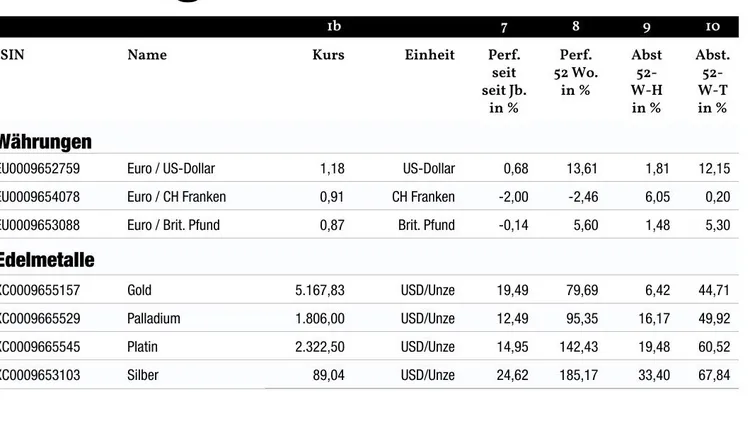Image resolution: width=750 pixels, height=421 pixels.
Task: Click the Palladium name
Action: pyautogui.click(x=154, y=319)
